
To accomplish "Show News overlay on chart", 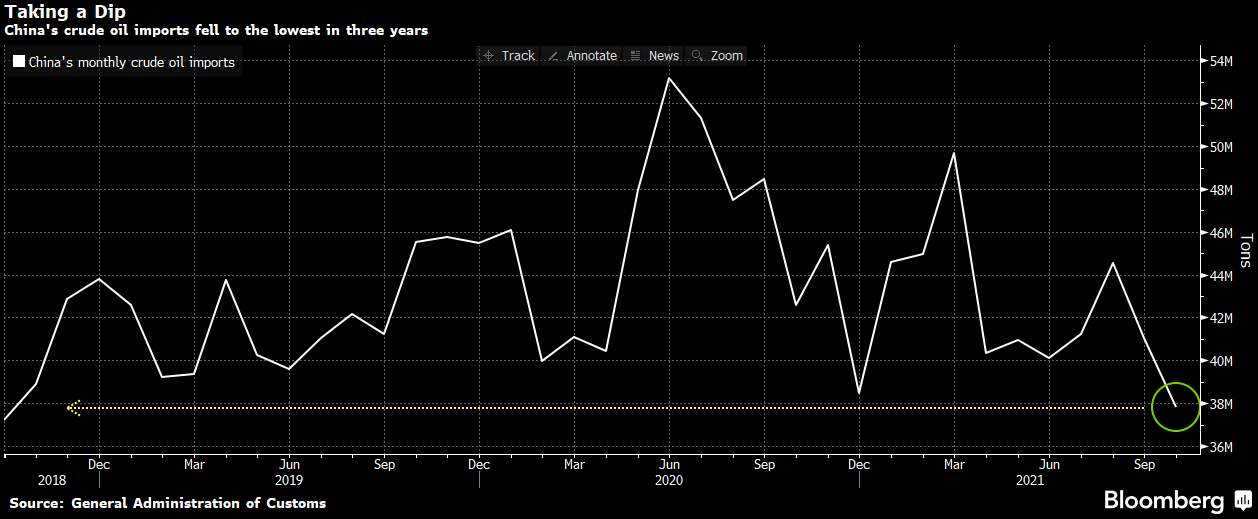I will coord(654,56).
